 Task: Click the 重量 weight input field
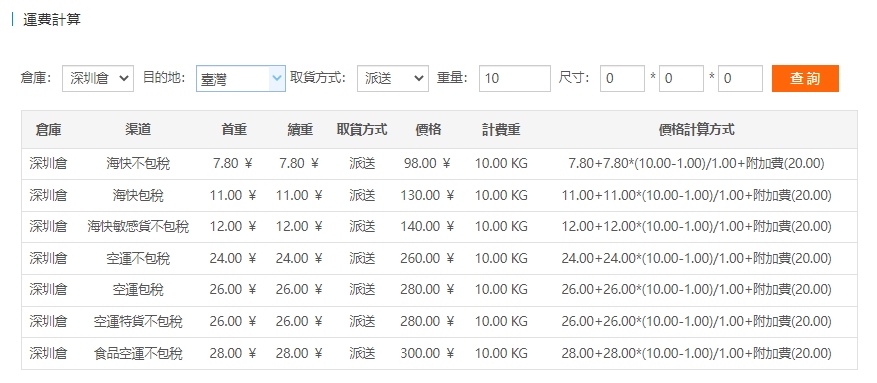point(515,78)
